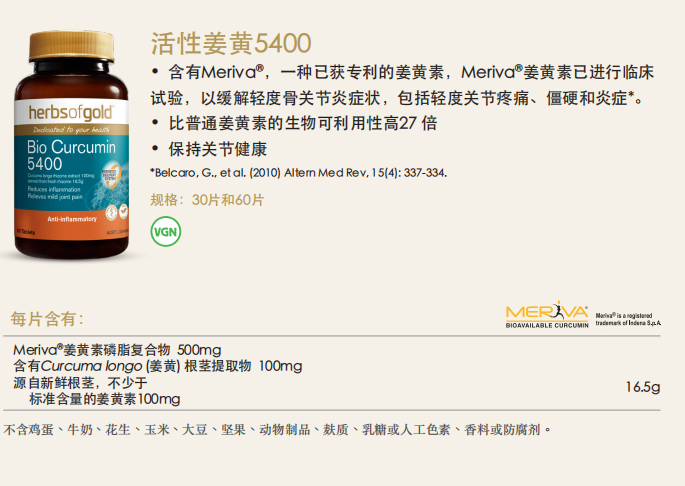Click the 标准含量的姜黄素100mg line
Viewport: 685px width, 486px height.
tap(105, 399)
